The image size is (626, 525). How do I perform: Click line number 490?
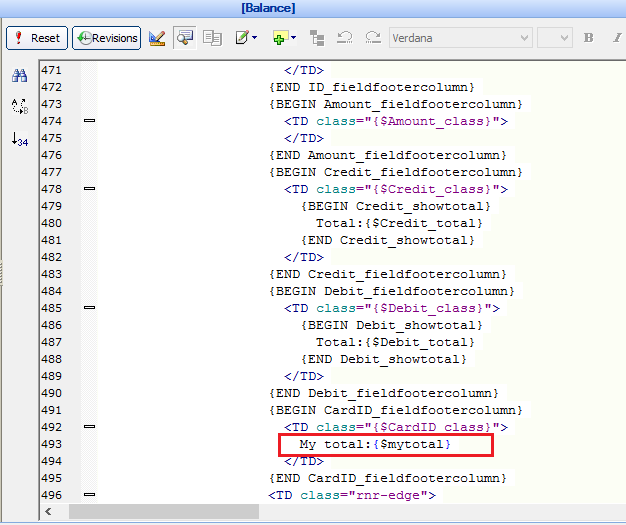click(52, 393)
